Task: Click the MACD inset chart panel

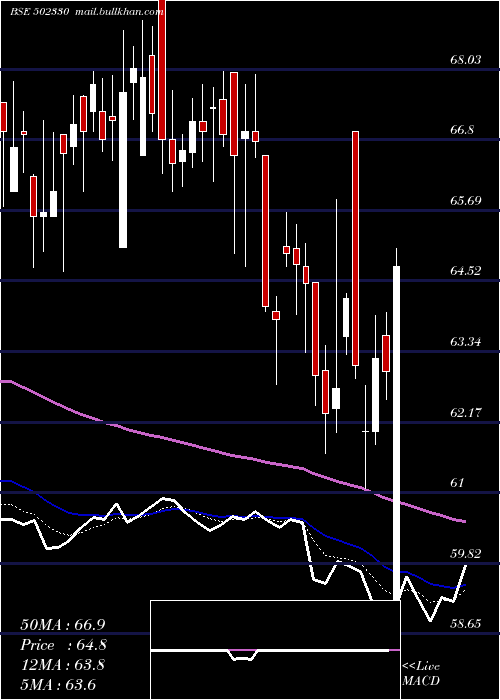Action: tap(275, 650)
